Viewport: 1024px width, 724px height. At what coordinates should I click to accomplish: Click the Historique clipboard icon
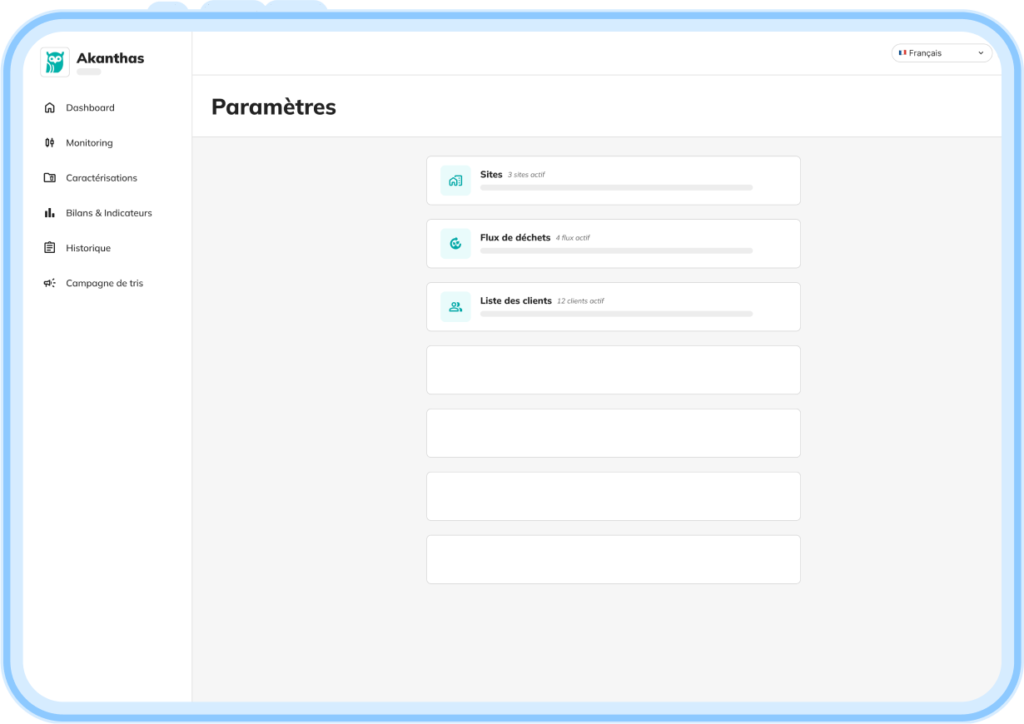click(x=50, y=248)
